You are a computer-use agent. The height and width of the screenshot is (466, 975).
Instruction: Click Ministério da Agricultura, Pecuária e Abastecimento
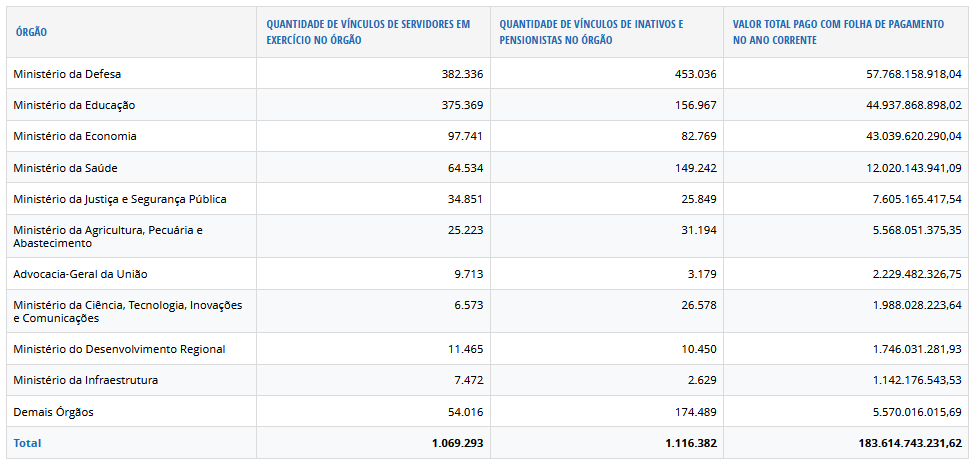[107, 236]
